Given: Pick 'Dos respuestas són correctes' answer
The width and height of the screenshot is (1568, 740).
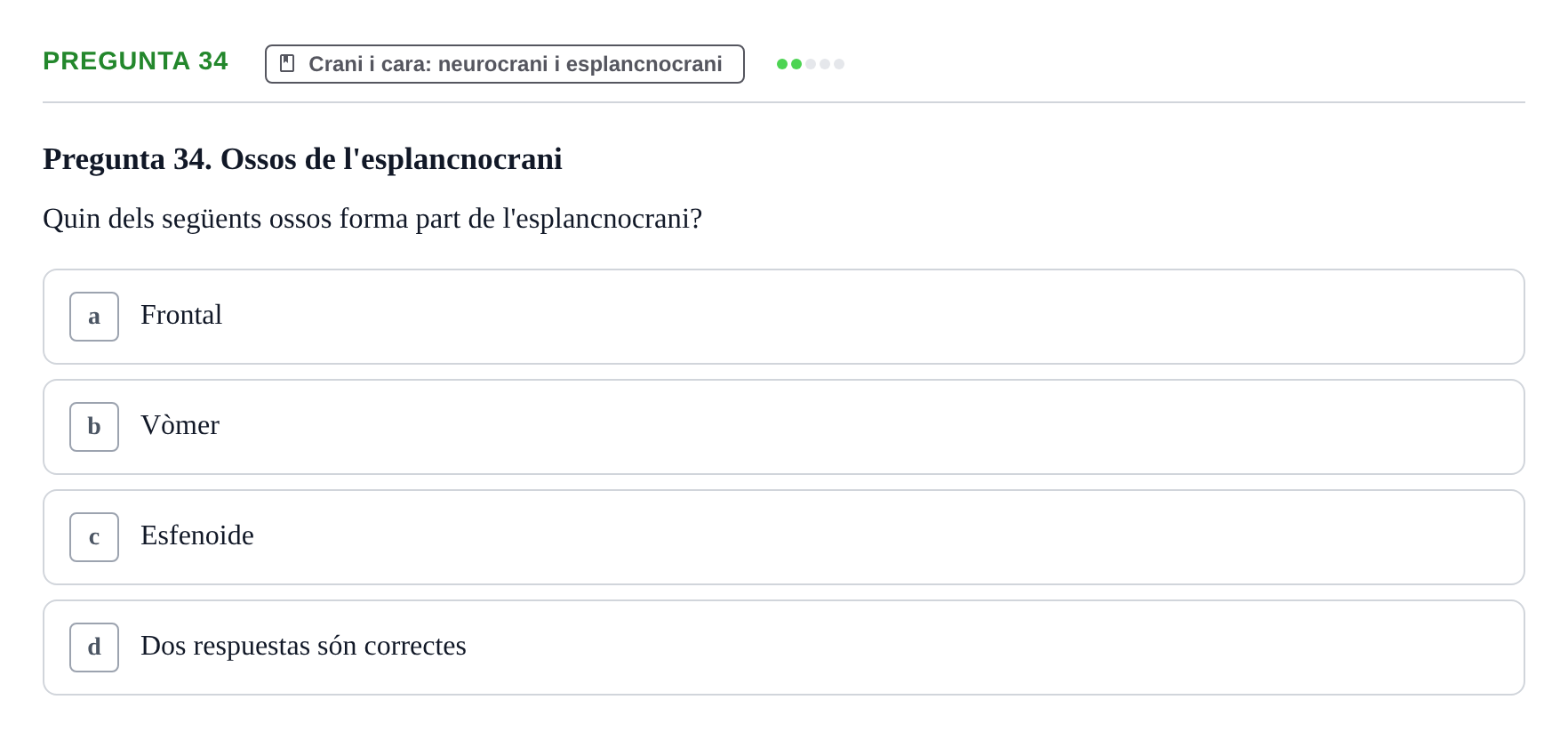Looking at the screenshot, I should pyautogui.click(x=303, y=646).
